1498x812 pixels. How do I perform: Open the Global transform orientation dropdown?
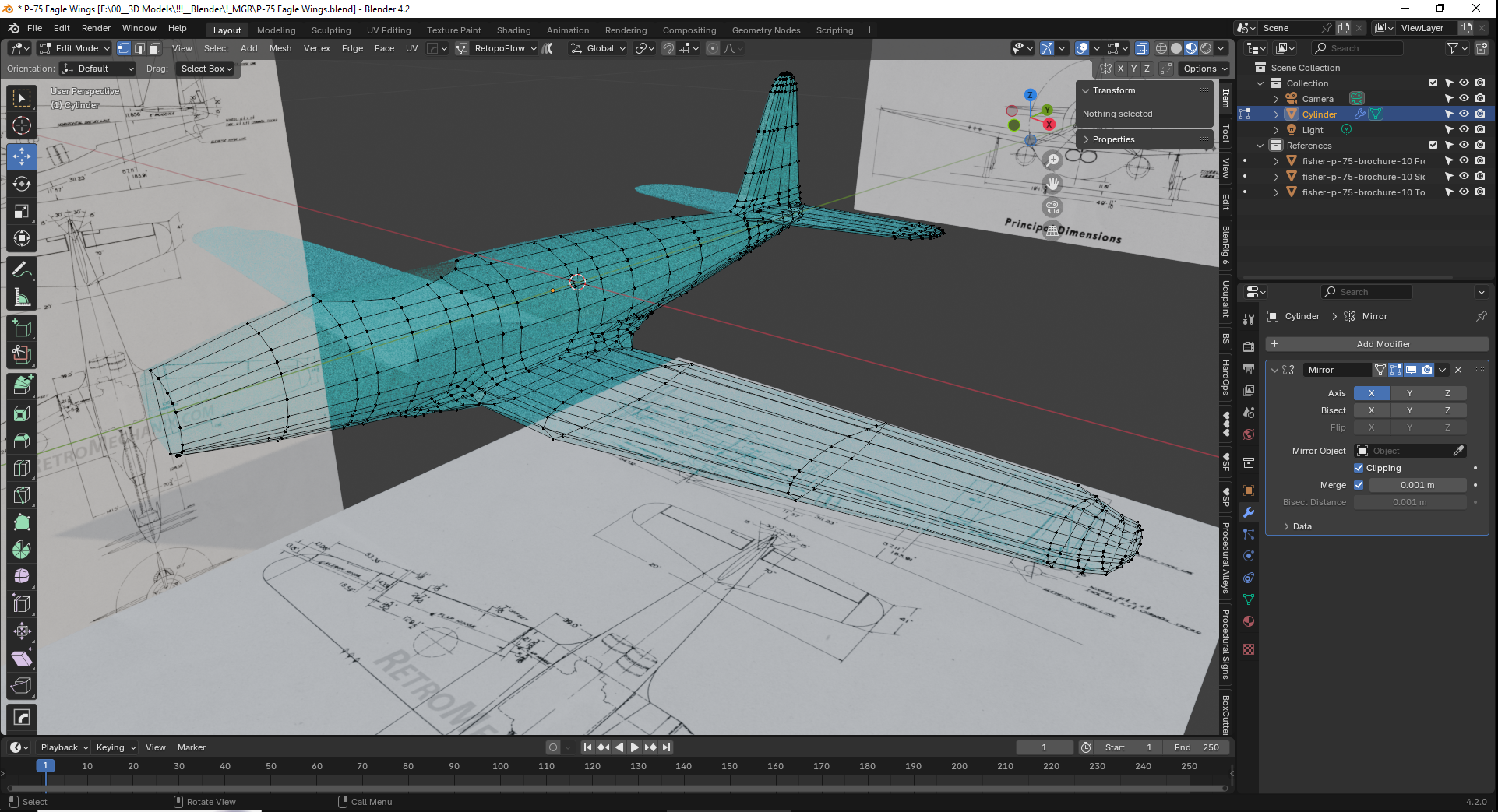click(x=598, y=48)
